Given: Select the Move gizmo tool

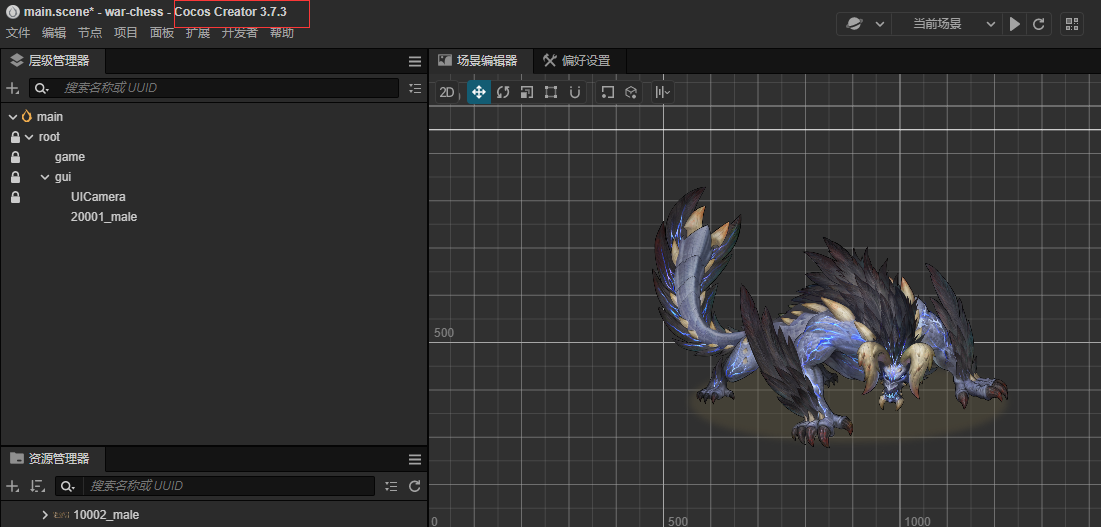Looking at the screenshot, I should (x=479, y=92).
